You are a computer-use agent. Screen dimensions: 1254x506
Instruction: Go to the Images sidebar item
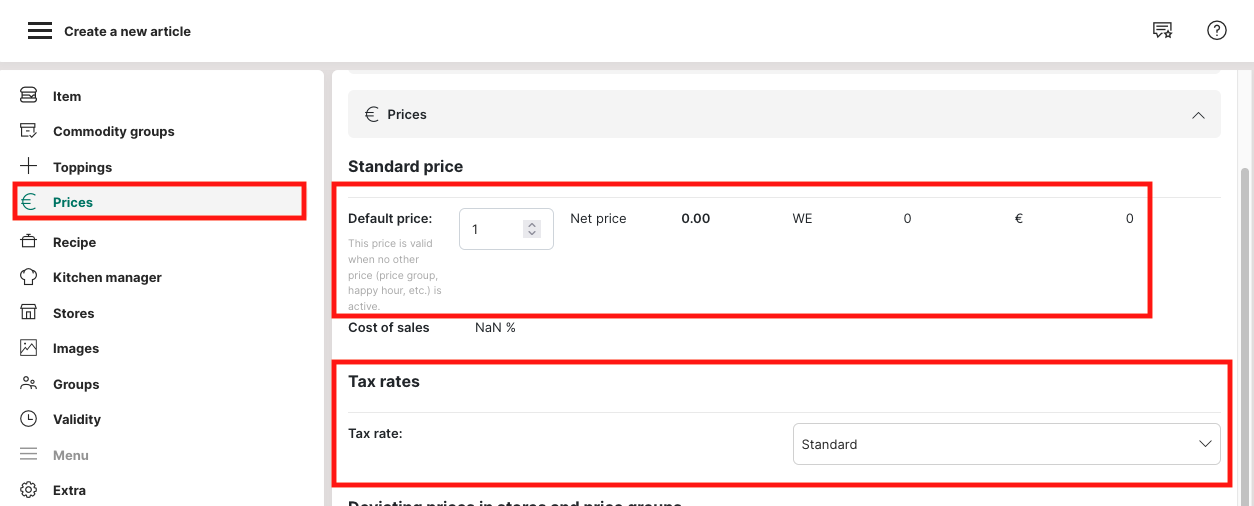(x=76, y=348)
